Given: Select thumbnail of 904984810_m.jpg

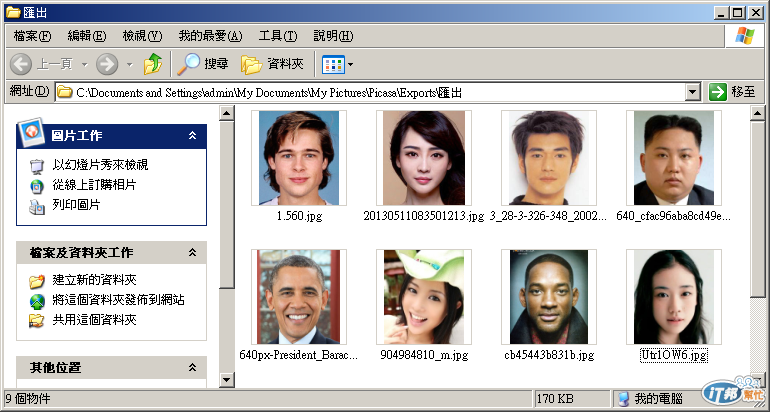Looking at the screenshot, I should [x=424, y=297].
